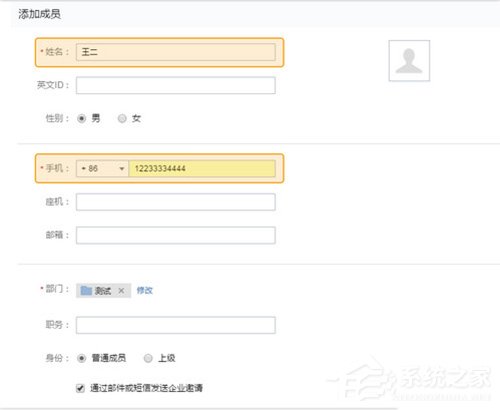Viewport: 500px width, 410px height.
Task: Click the 添加成员 header title
Action: coord(39,14)
